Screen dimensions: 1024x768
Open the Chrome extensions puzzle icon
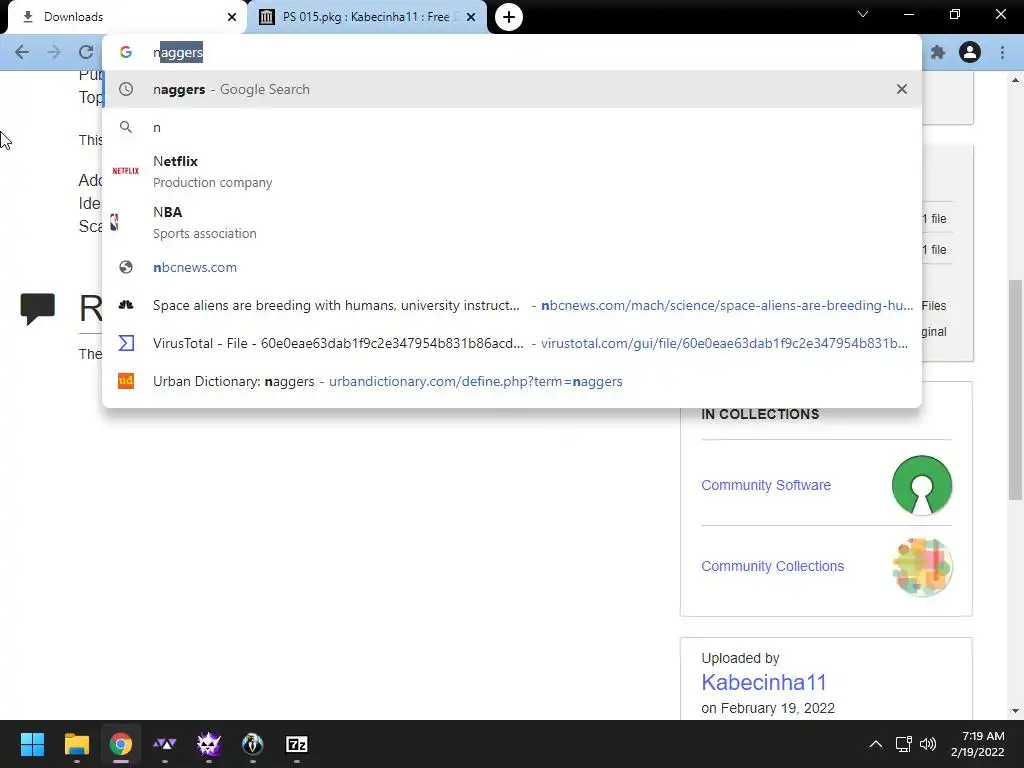click(x=938, y=52)
